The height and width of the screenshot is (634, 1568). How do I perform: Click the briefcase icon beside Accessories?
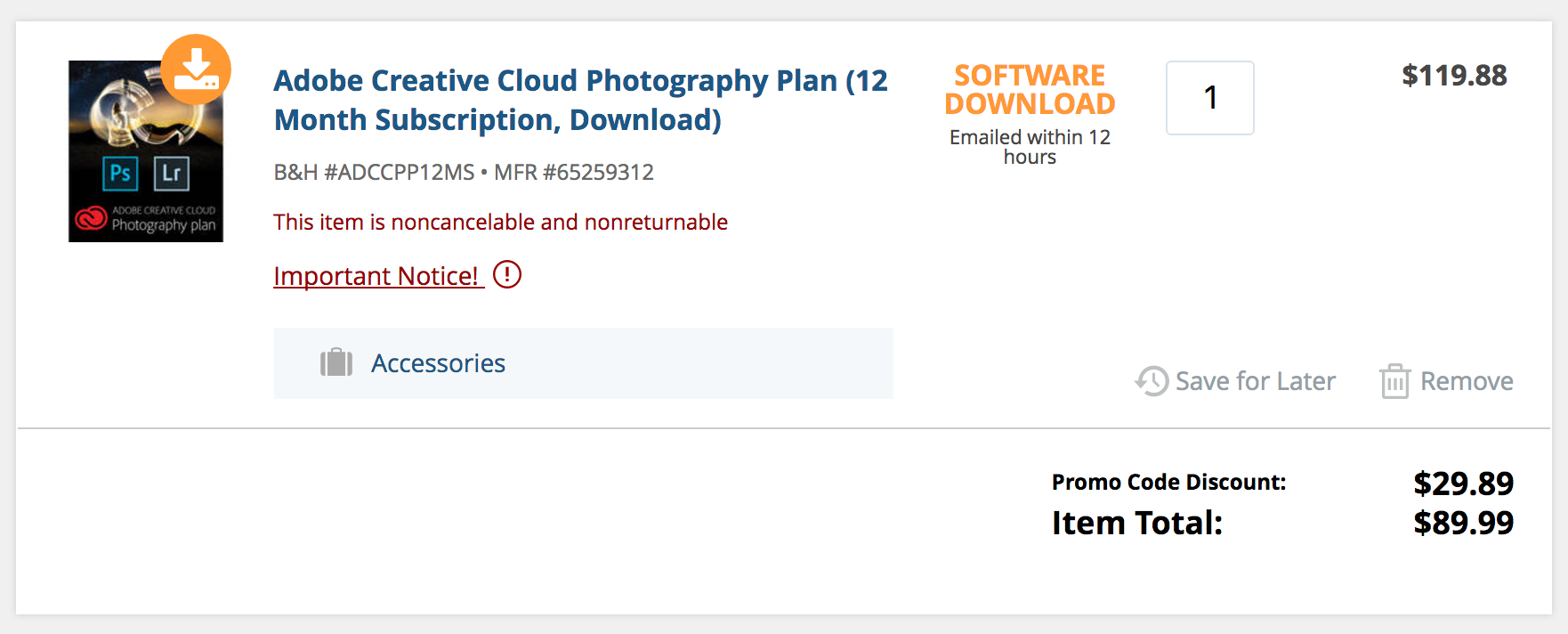point(335,362)
